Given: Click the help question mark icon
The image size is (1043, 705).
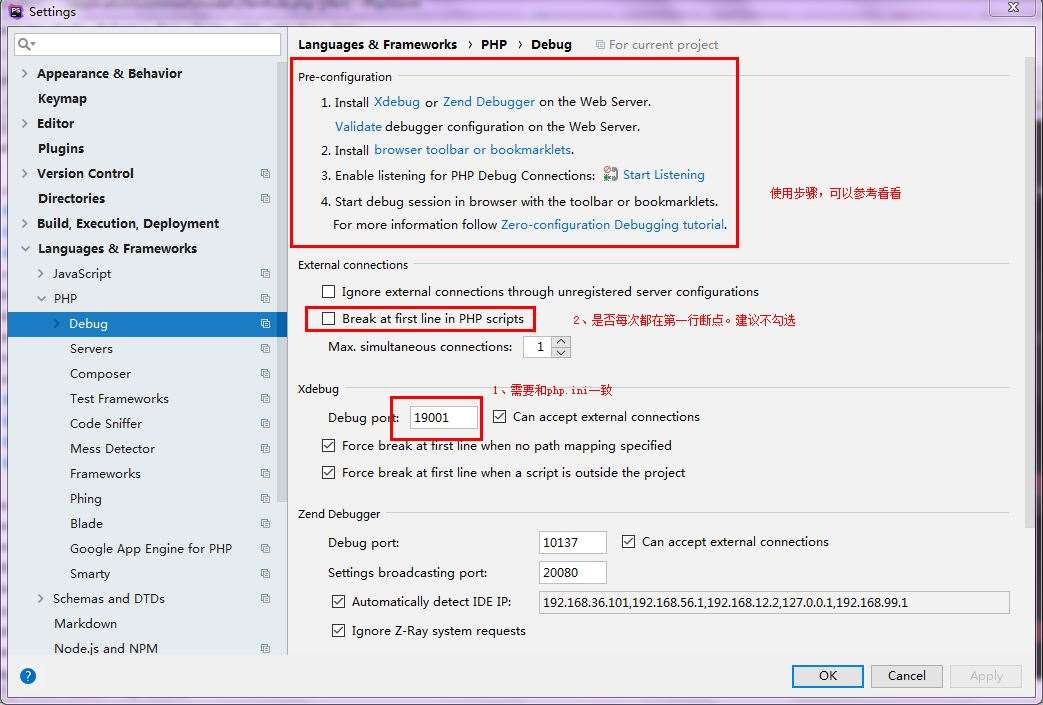Looking at the screenshot, I should pos(28,676).
